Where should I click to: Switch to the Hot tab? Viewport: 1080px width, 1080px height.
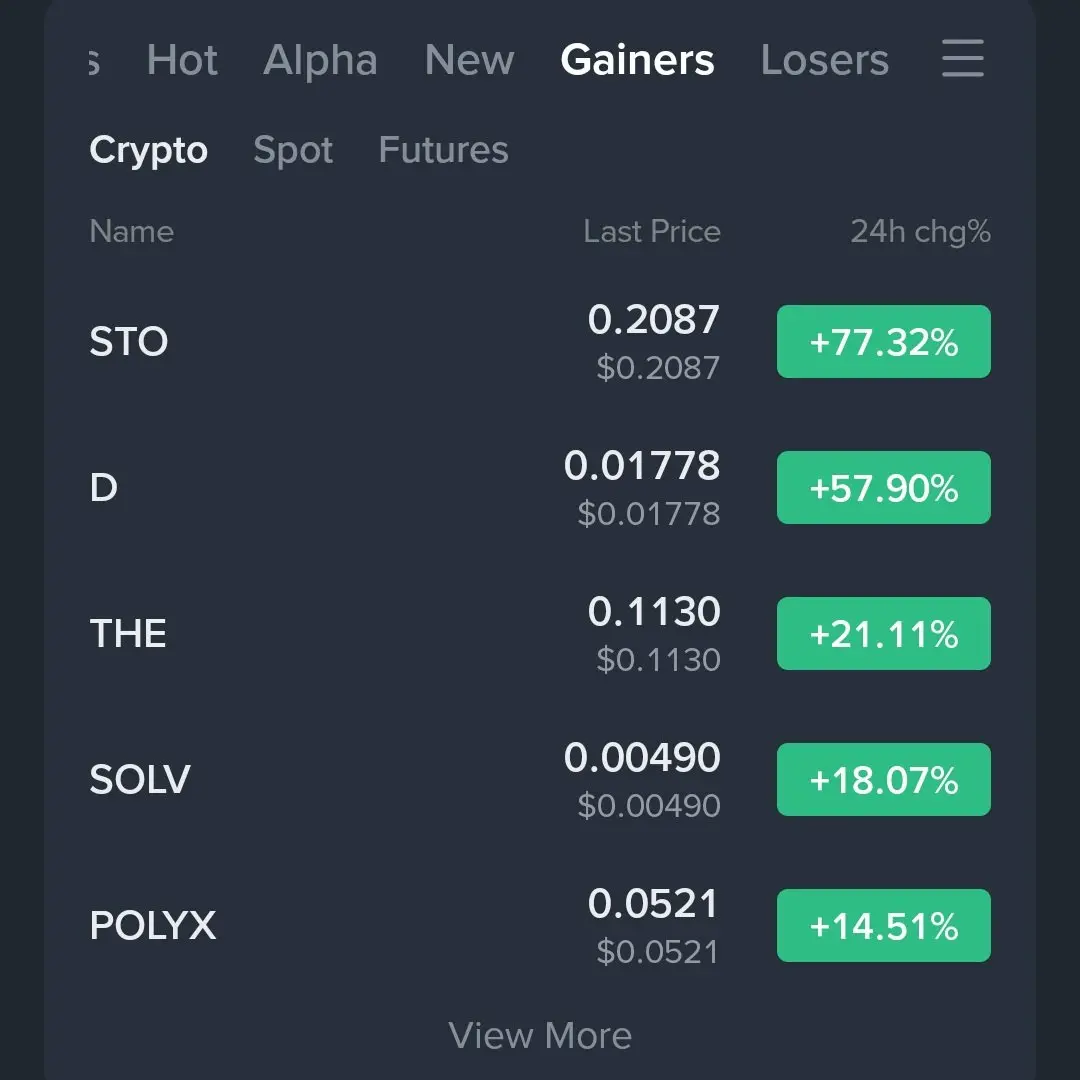tap(182, 61)
